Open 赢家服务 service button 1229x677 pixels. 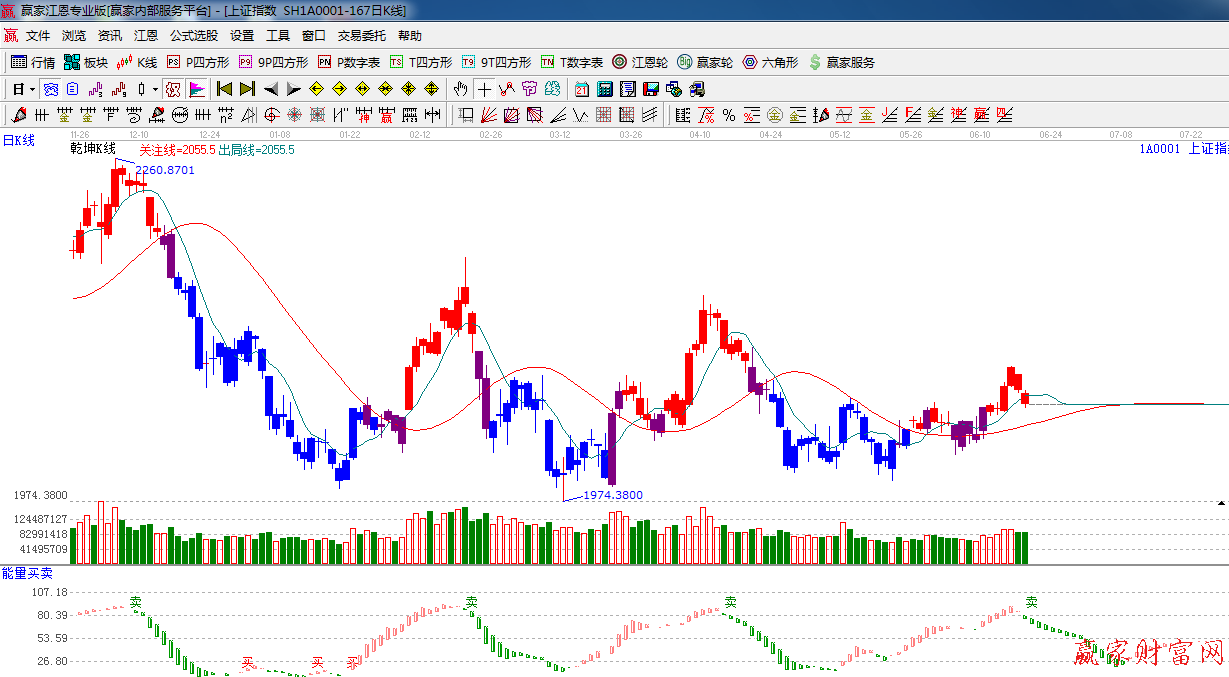[841, 62]
